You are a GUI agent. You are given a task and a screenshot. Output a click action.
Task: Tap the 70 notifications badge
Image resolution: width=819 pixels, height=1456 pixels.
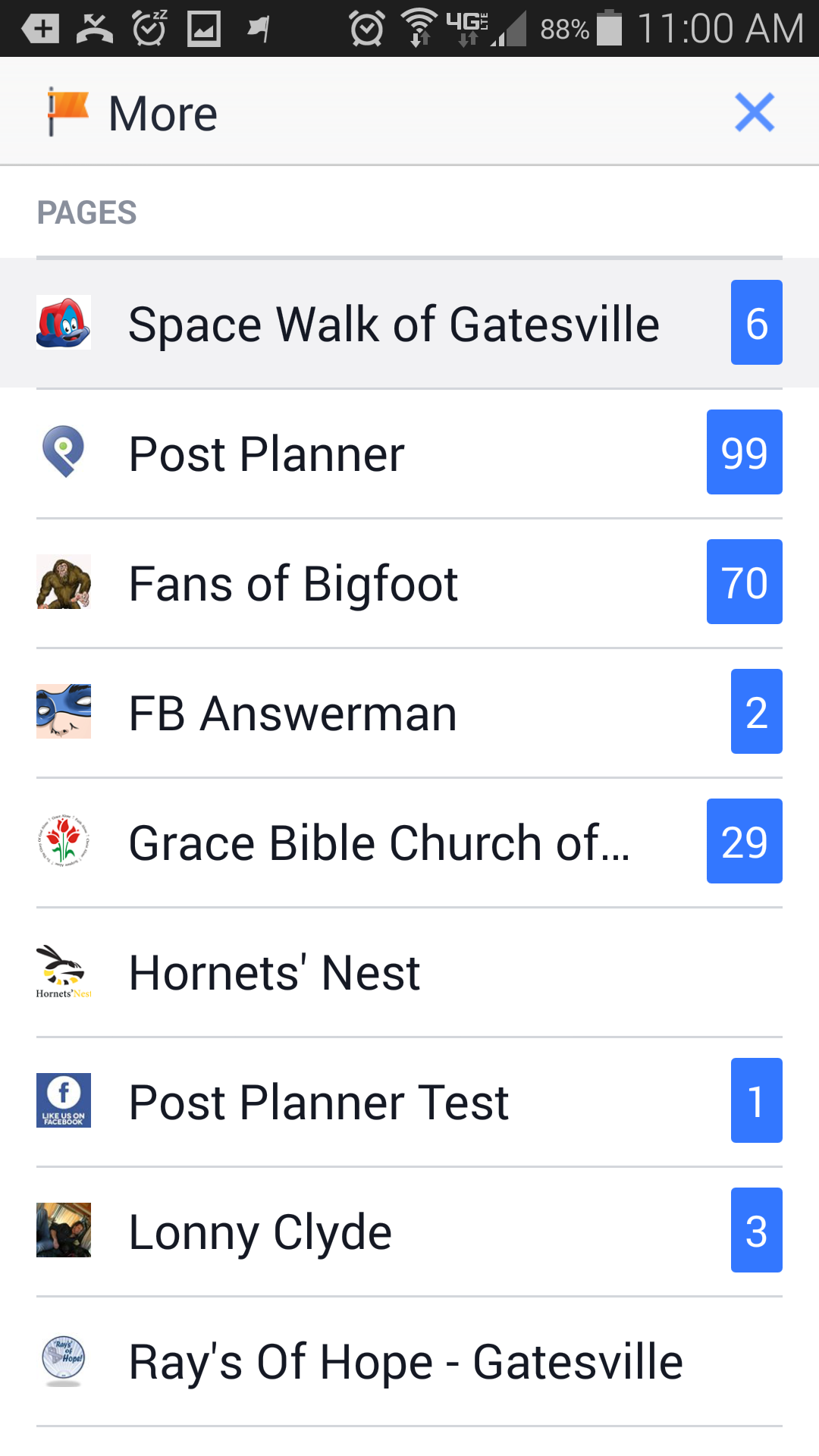744,582
